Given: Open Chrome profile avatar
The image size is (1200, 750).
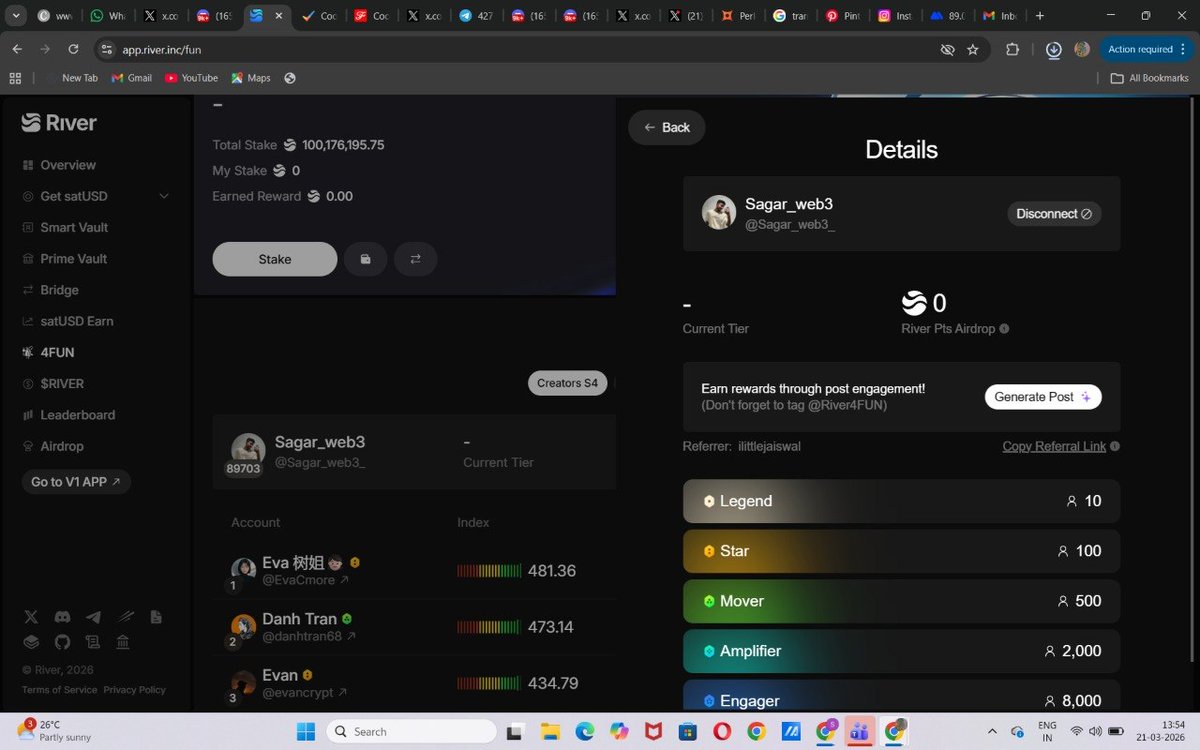Looking at the screenshot, I should [1081, 49].
